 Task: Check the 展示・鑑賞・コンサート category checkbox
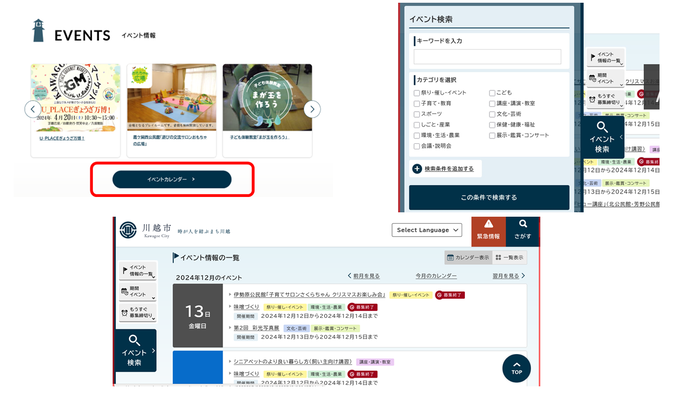(492, 135)
